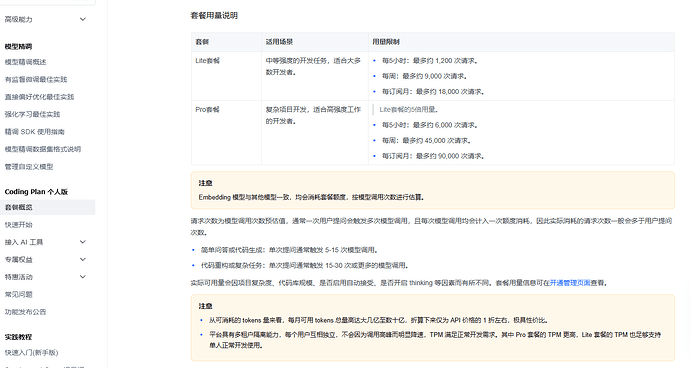The image size is (690, 368).
Task: Open 模型精调数据集格式说明 page
Action: (43, 149)
